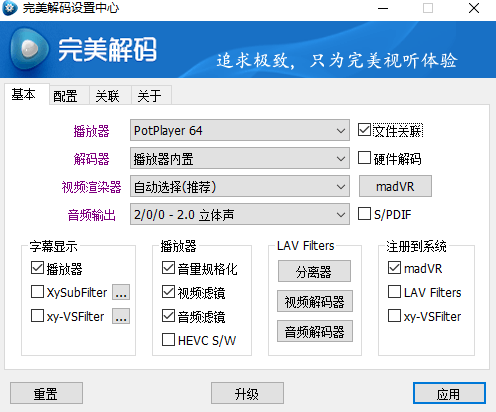This screenshot has width=496, height=412.
Task: Expand the 播放器 PotPlayer 64 dropdown
Action: tap(240, 130)
